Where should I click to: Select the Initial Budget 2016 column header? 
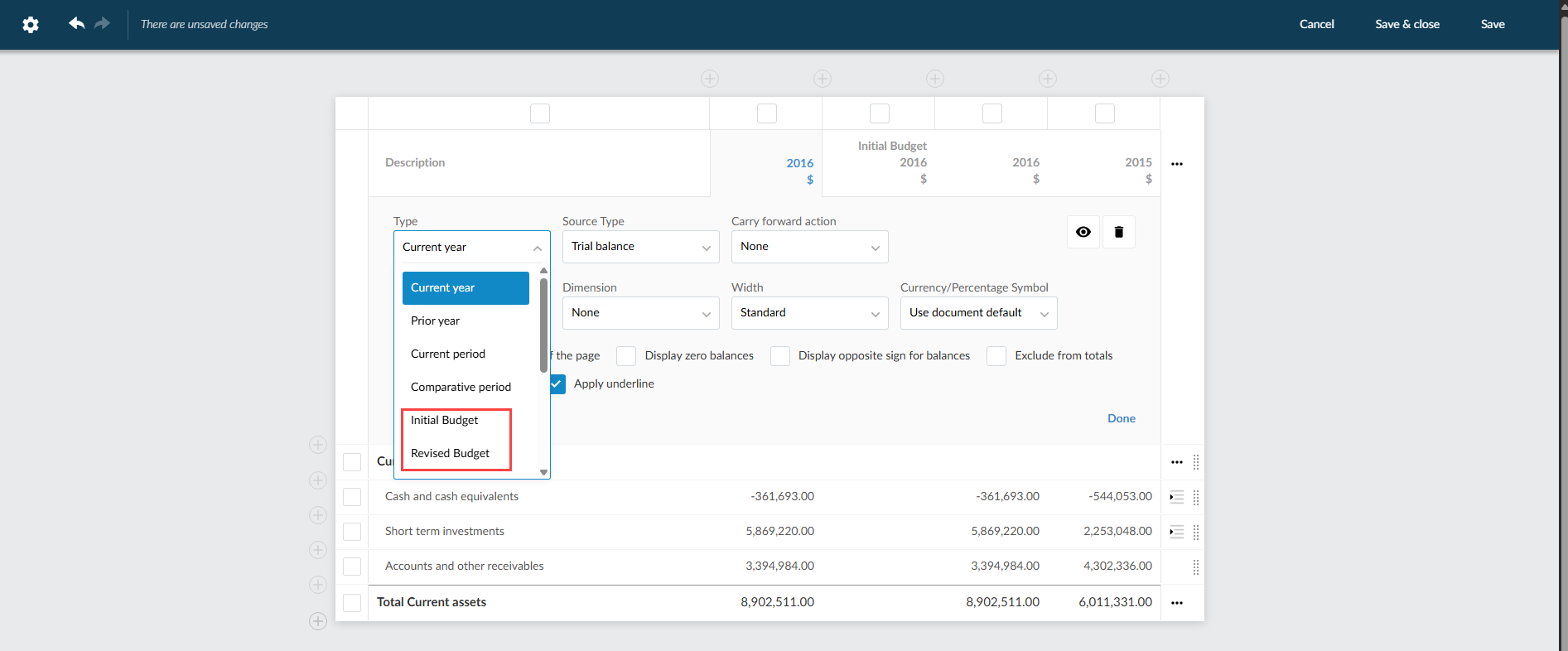click(x=879, y=164)
